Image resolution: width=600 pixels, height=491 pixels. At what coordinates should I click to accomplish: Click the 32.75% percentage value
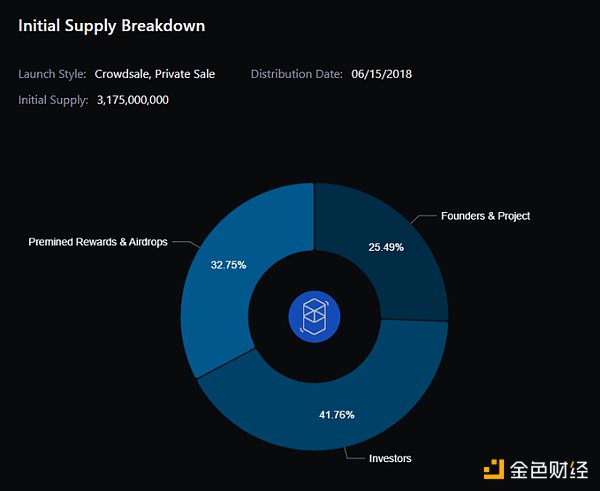pos(229,267)
